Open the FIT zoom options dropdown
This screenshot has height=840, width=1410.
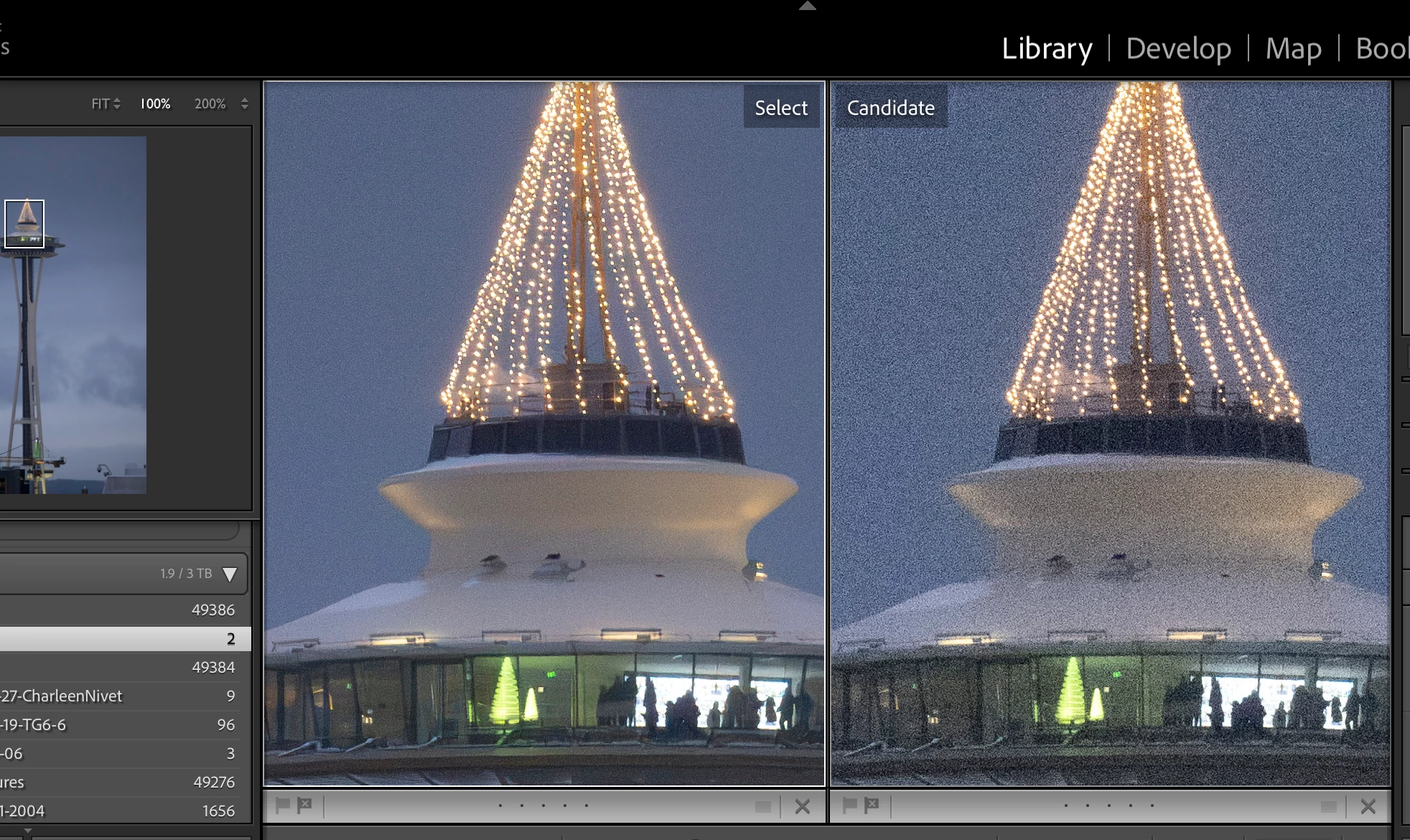click(117, 103)
